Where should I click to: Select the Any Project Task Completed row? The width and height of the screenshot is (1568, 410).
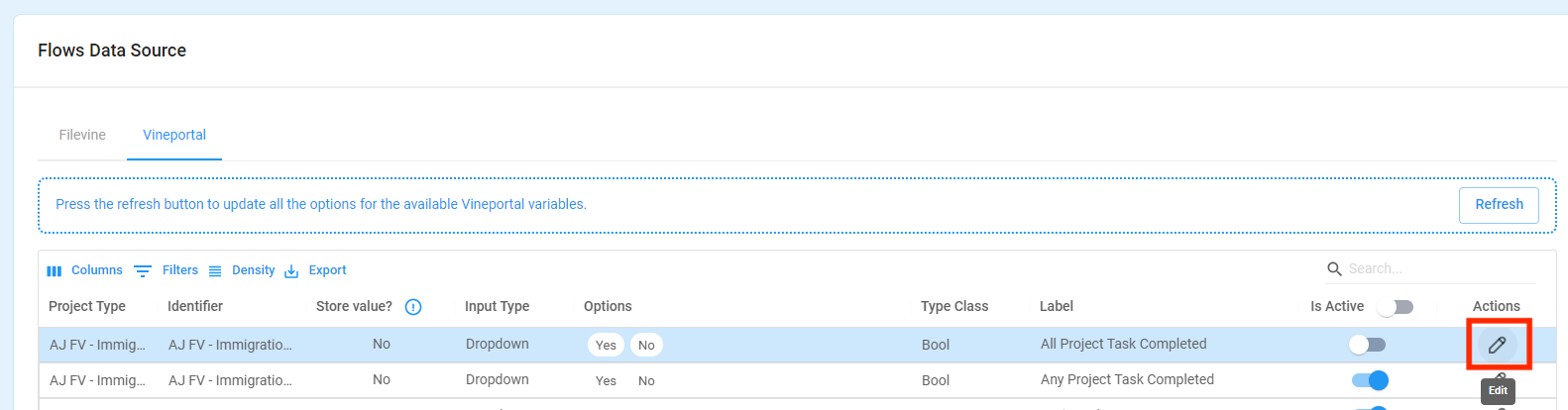tap(797, 380)
